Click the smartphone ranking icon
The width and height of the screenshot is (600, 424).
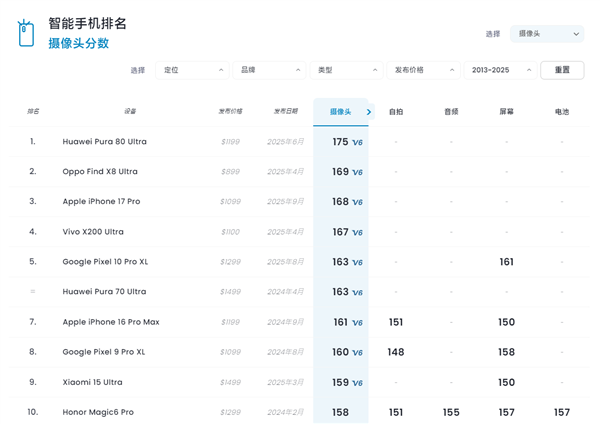coord(26,33)
